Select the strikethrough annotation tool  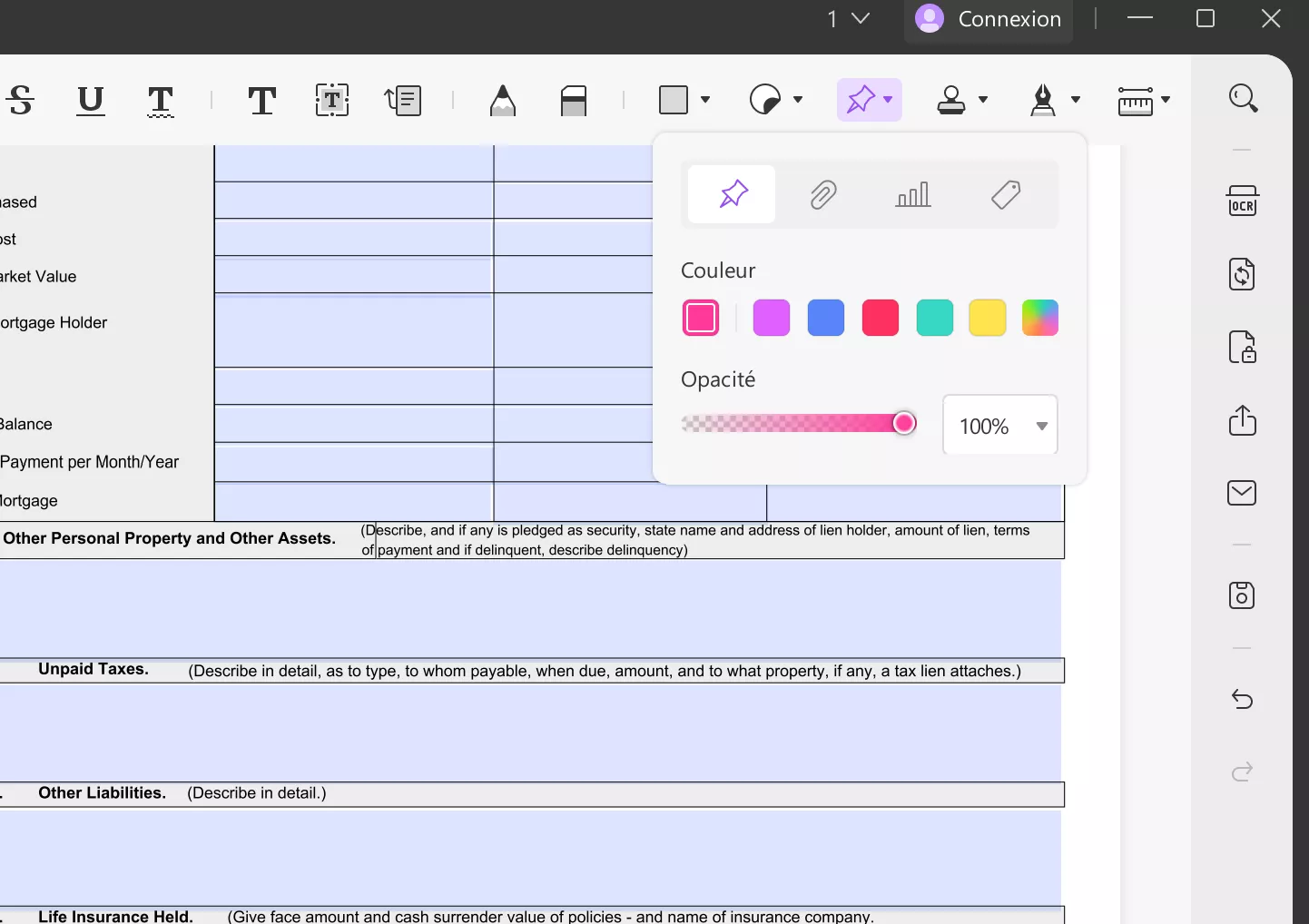(20, 101)
